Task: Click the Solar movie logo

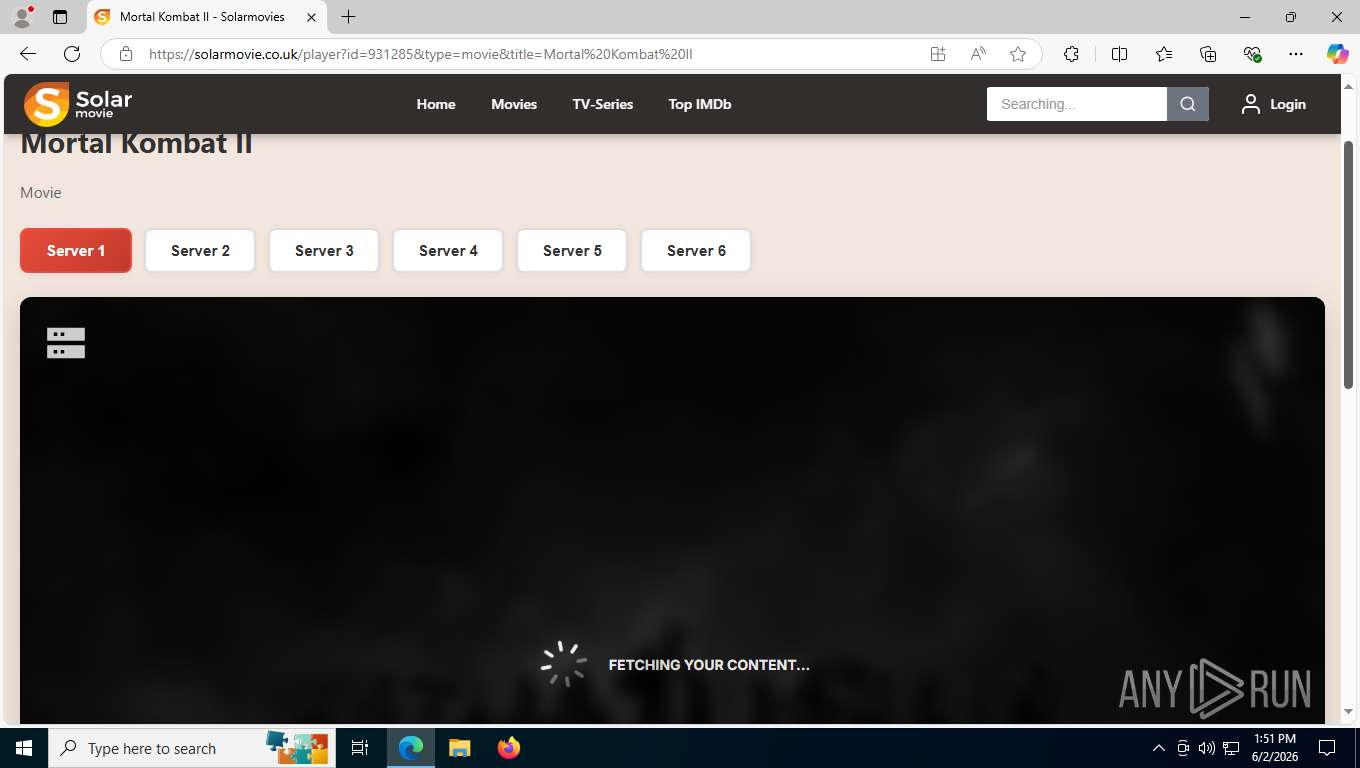Action: [78, 104]
